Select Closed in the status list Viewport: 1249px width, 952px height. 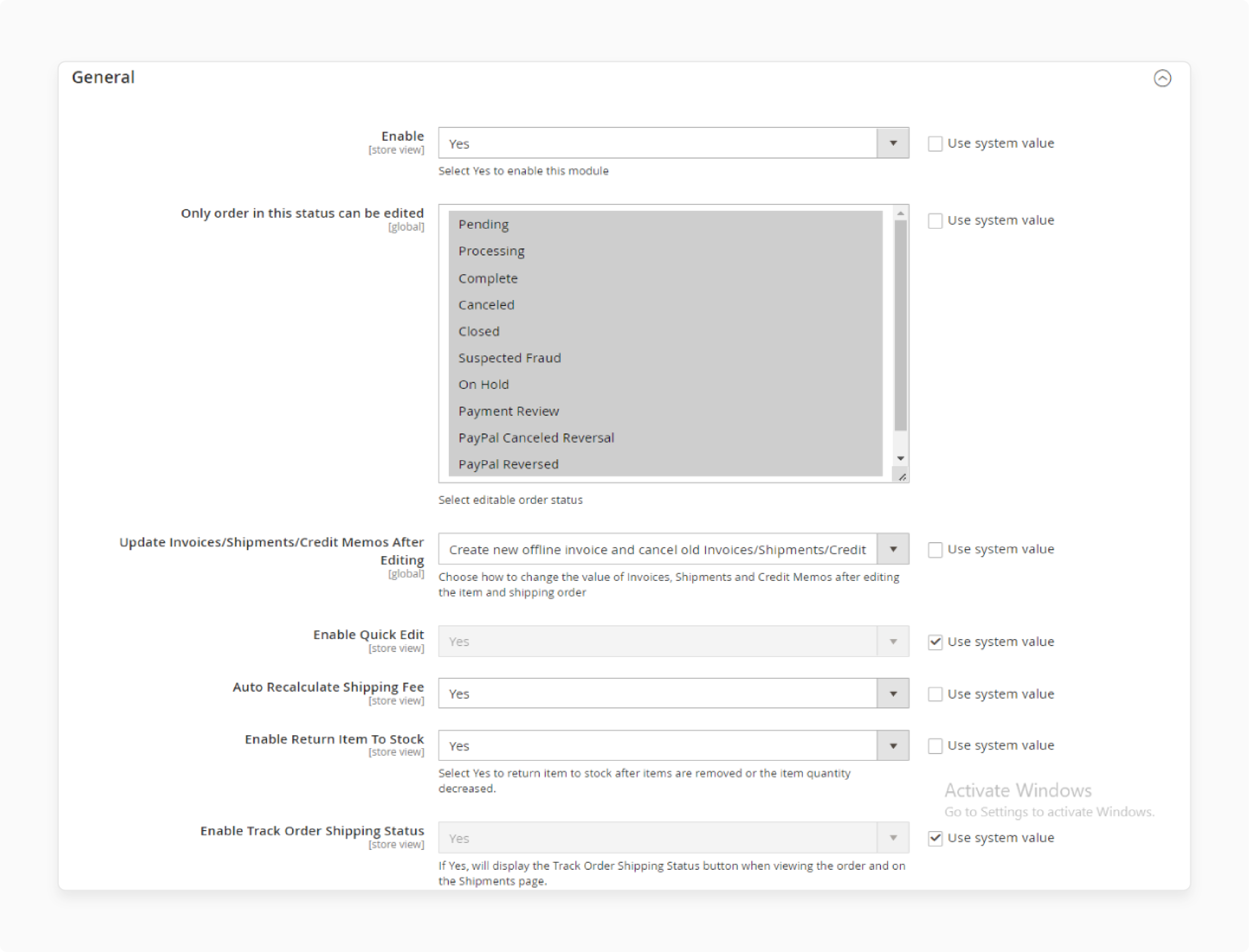pos(665,331)
